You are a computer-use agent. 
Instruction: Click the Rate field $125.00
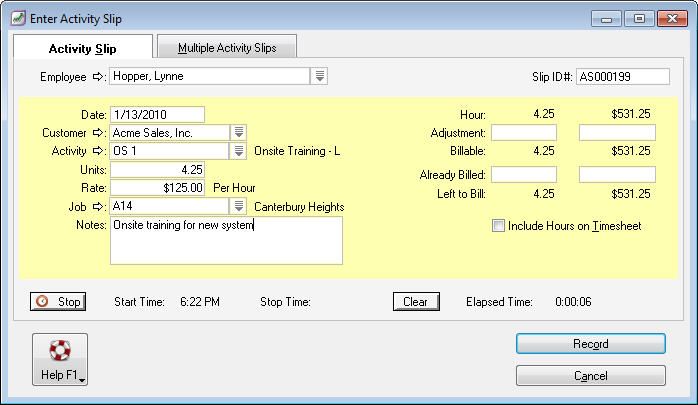click(x=158, y=188)
